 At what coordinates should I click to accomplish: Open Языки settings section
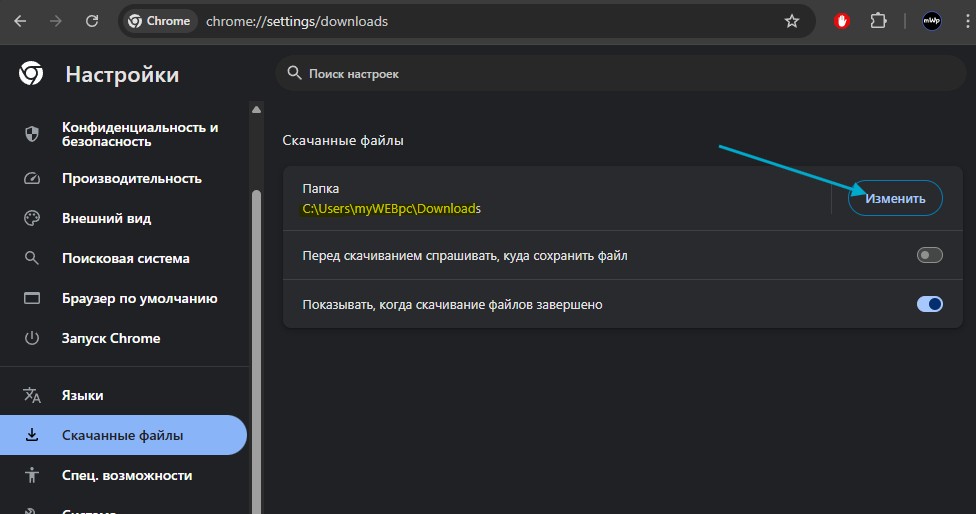click(82, 395)
